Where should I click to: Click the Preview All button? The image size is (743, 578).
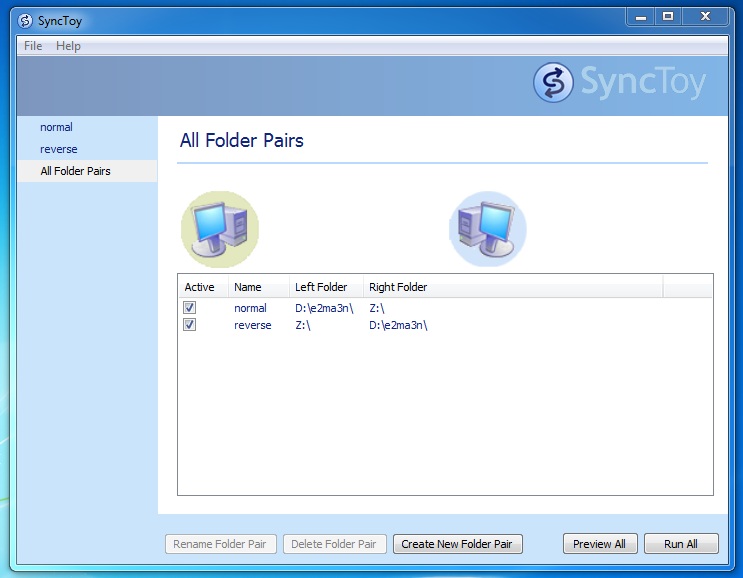tap(600, 544)
